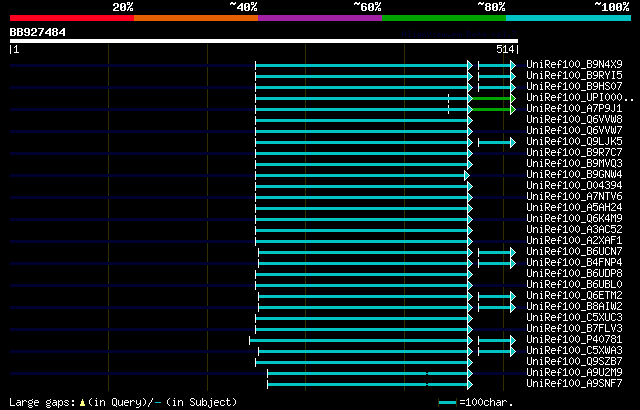Click the green alignment segment for A7P9J1
The width and height of the screenshot is (640, 410).
494,109
